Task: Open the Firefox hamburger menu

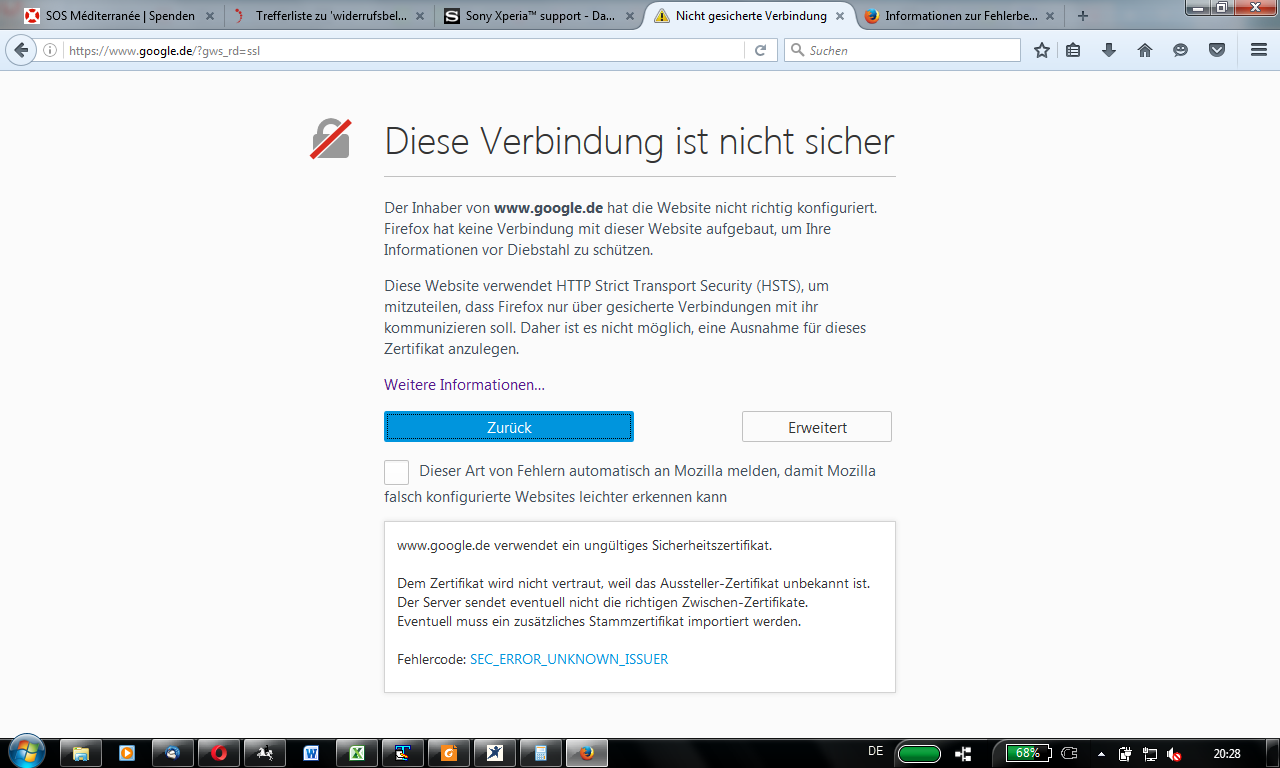Action: point(1259,50)
